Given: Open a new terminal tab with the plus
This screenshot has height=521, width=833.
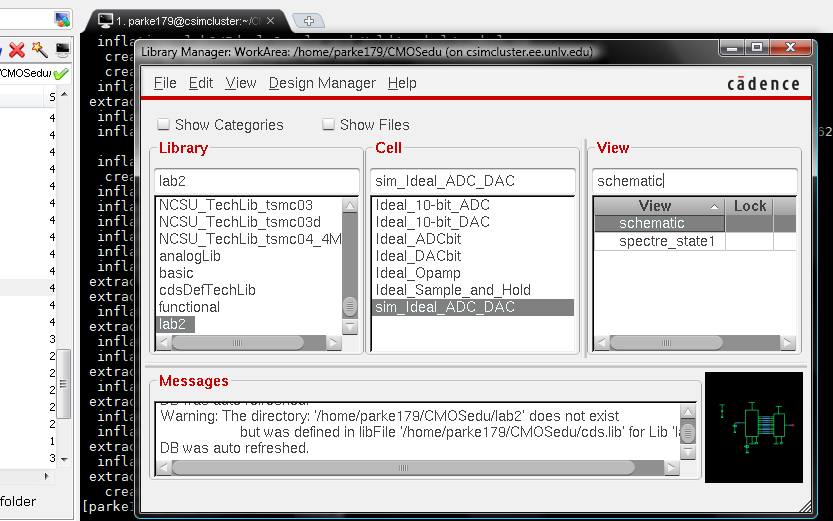Looking at the screenshot, I should click(x=309, y=20).
